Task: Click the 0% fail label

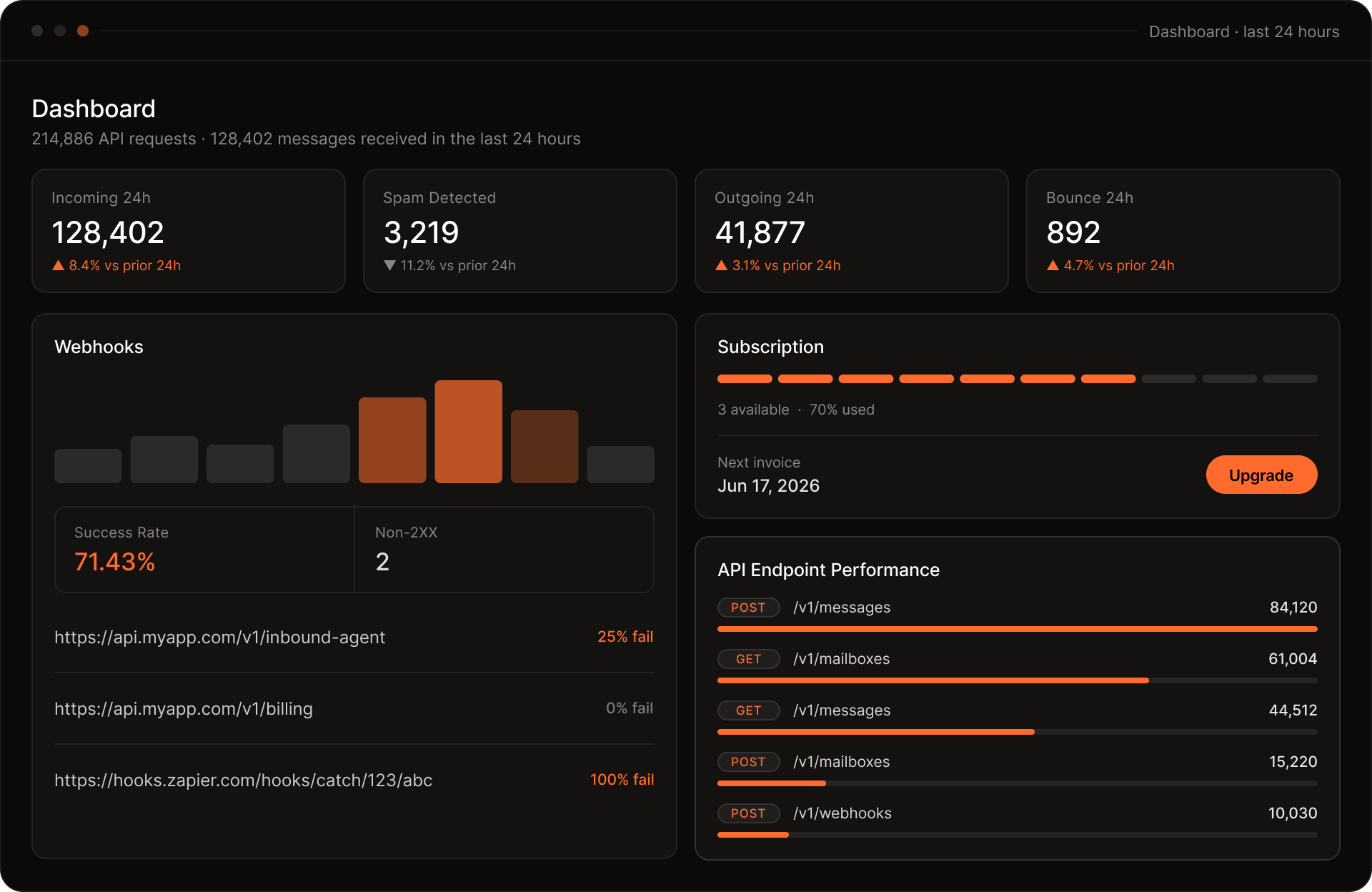Action: coord(630,708)
